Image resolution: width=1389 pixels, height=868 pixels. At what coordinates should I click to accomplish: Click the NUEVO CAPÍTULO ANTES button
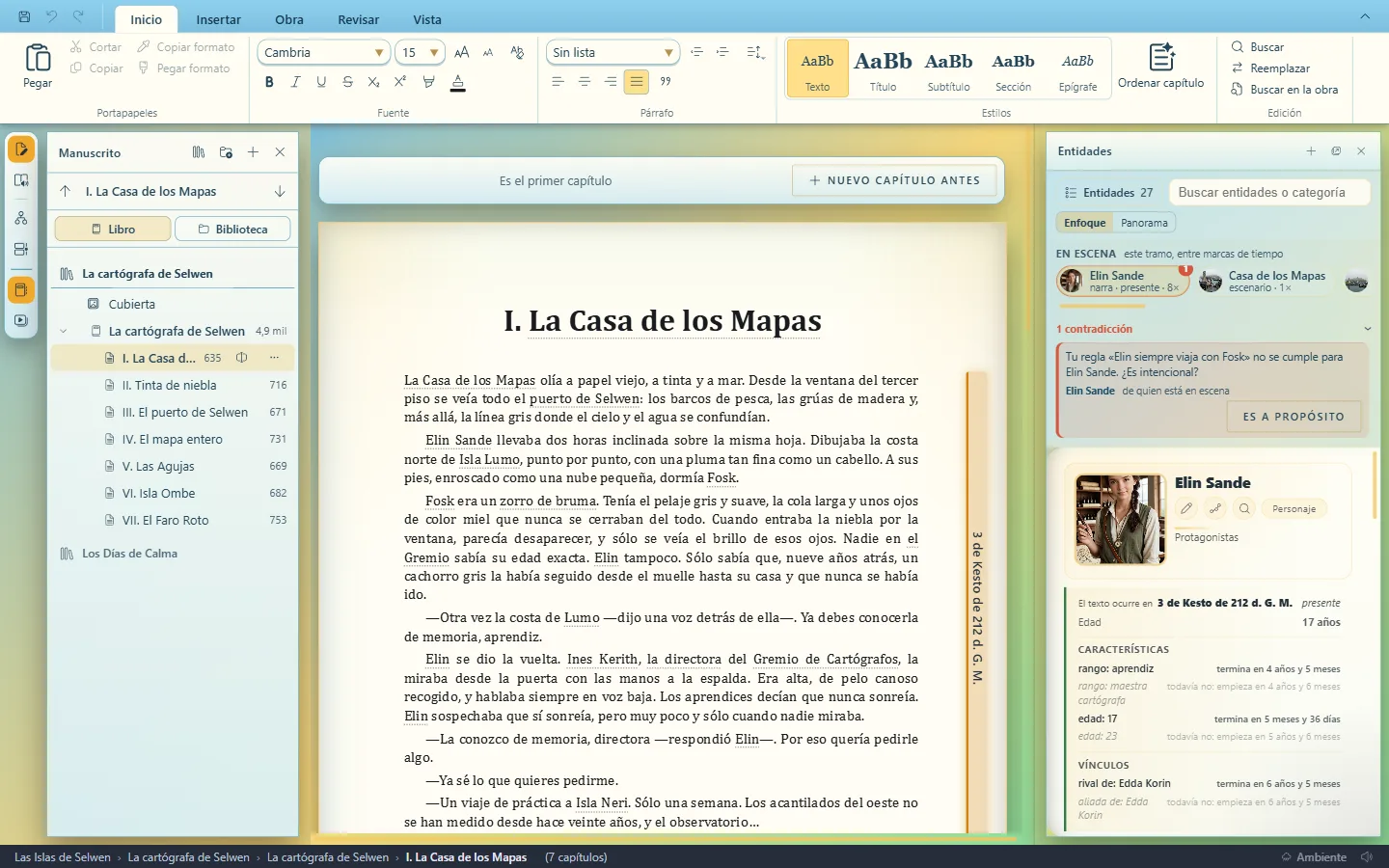pyautogui.click(x=894, y=180)
